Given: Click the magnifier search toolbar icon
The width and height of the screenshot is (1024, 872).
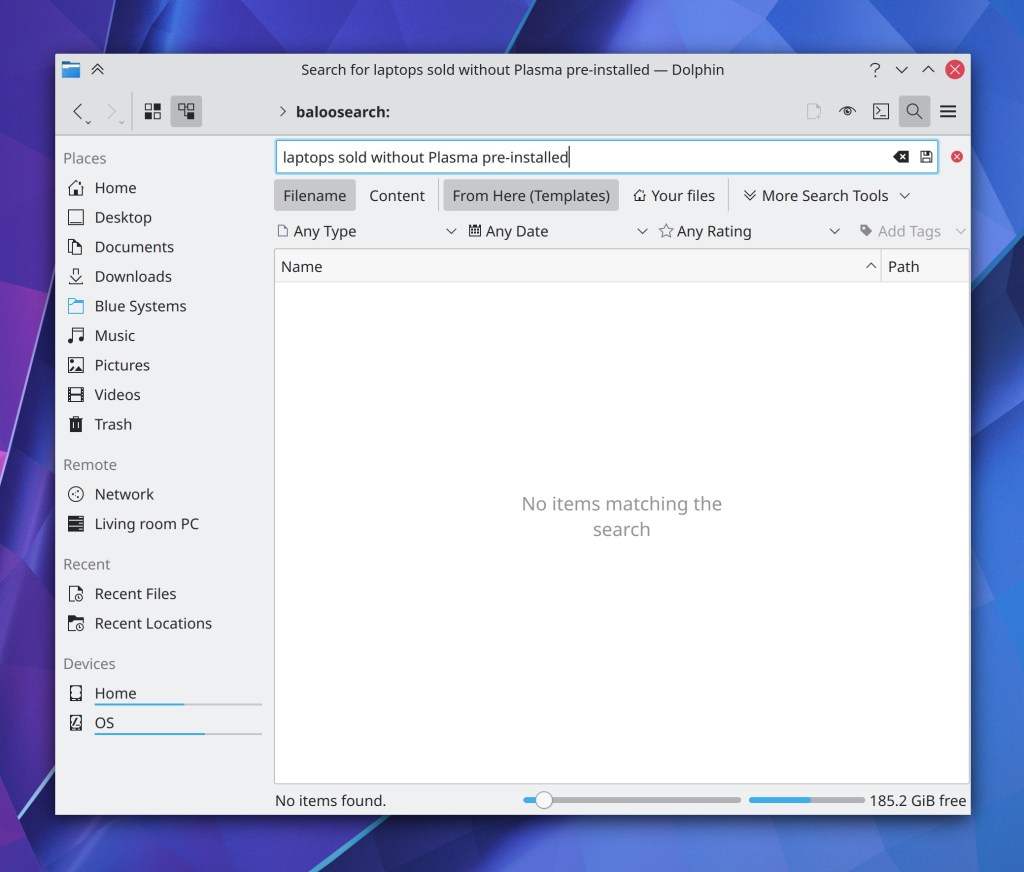Looking at the screenshot, I should 913,111.
